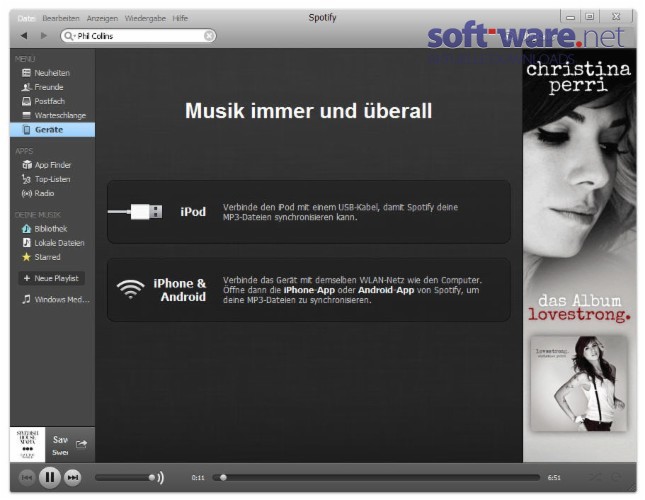The width and height of the screenshot is (645, 500).
Task: Click the Neue Playlist button
Action: [x=51, y=278]
